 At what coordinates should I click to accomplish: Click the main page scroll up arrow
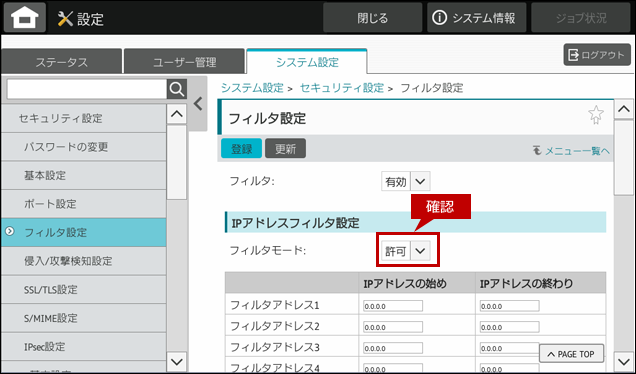coord(624,109)
